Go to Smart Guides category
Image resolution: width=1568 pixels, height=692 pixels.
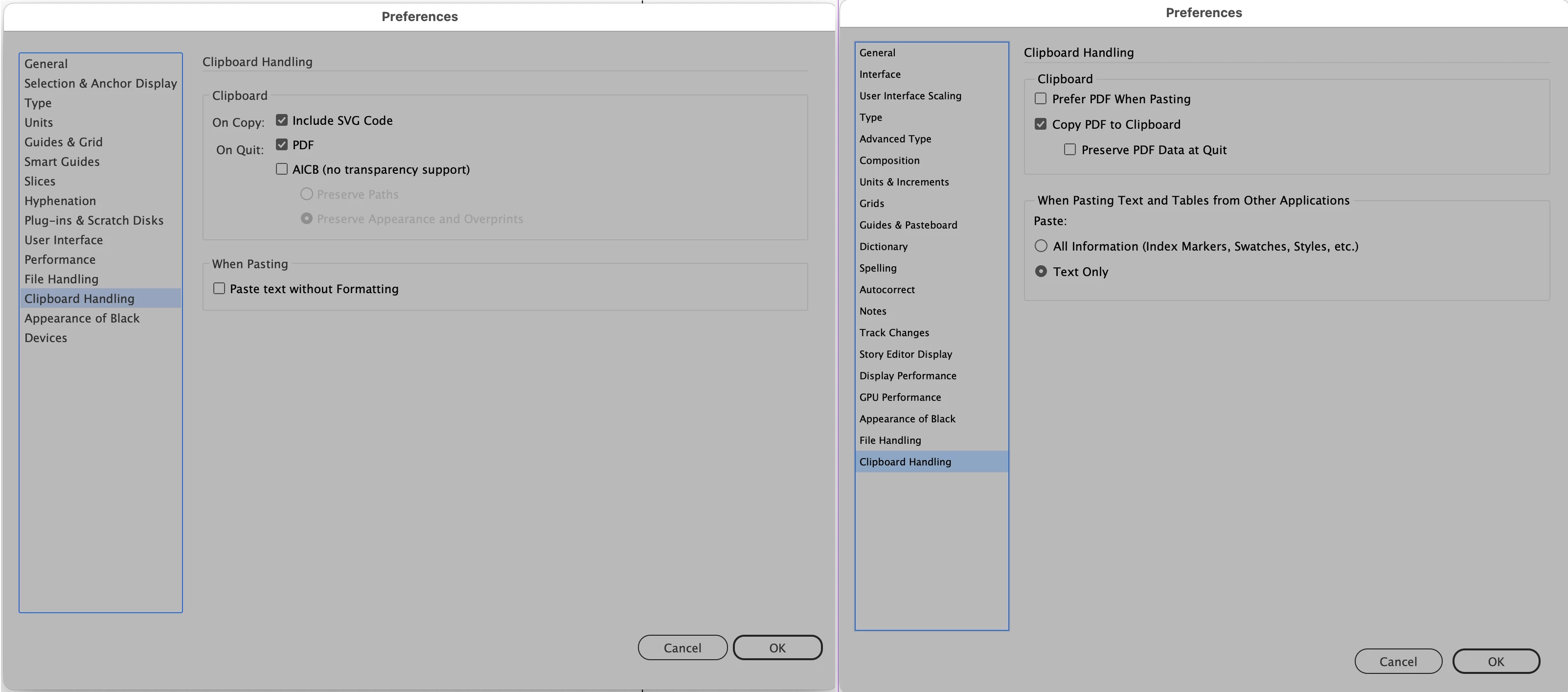point(62,161)
